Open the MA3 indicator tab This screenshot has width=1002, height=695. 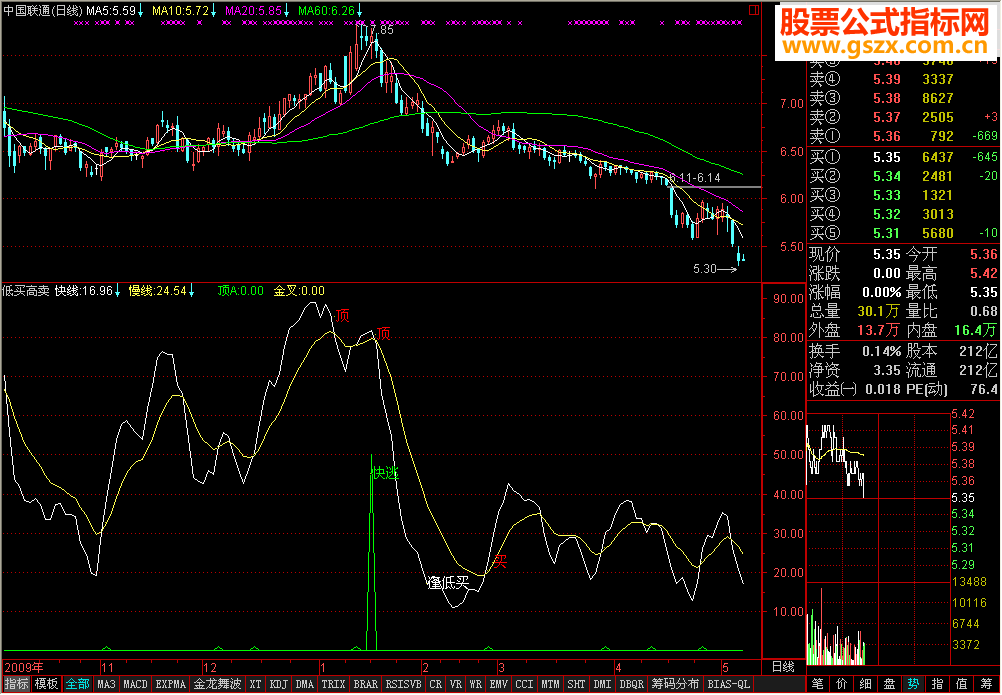(106, 684)
